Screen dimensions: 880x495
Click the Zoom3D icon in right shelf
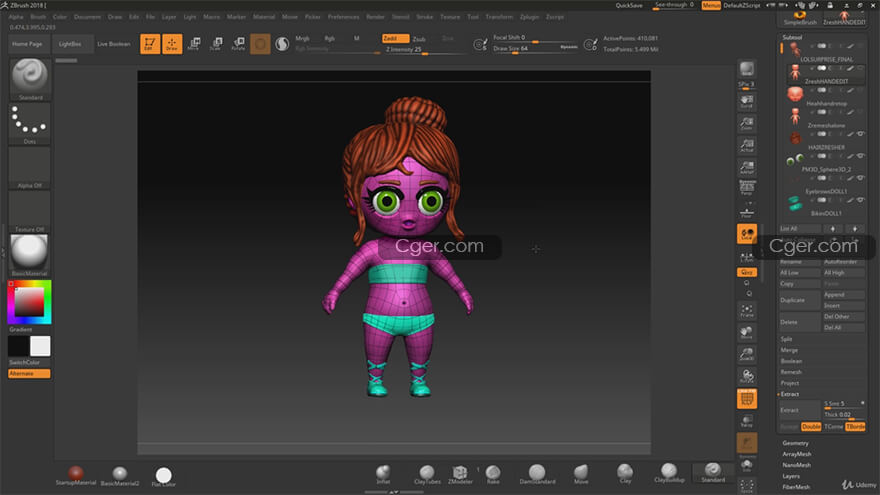coord(747,355)
